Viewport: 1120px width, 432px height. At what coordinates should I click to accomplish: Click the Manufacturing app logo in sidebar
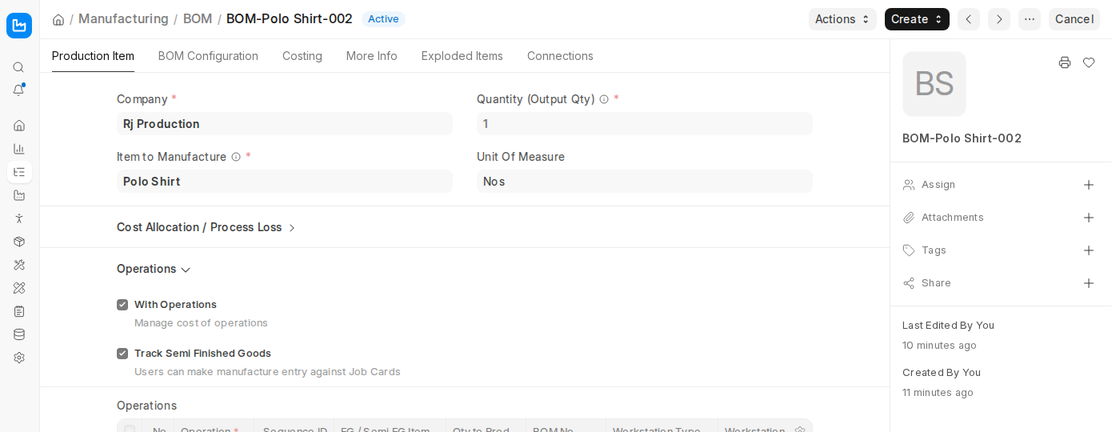point(19,26)
